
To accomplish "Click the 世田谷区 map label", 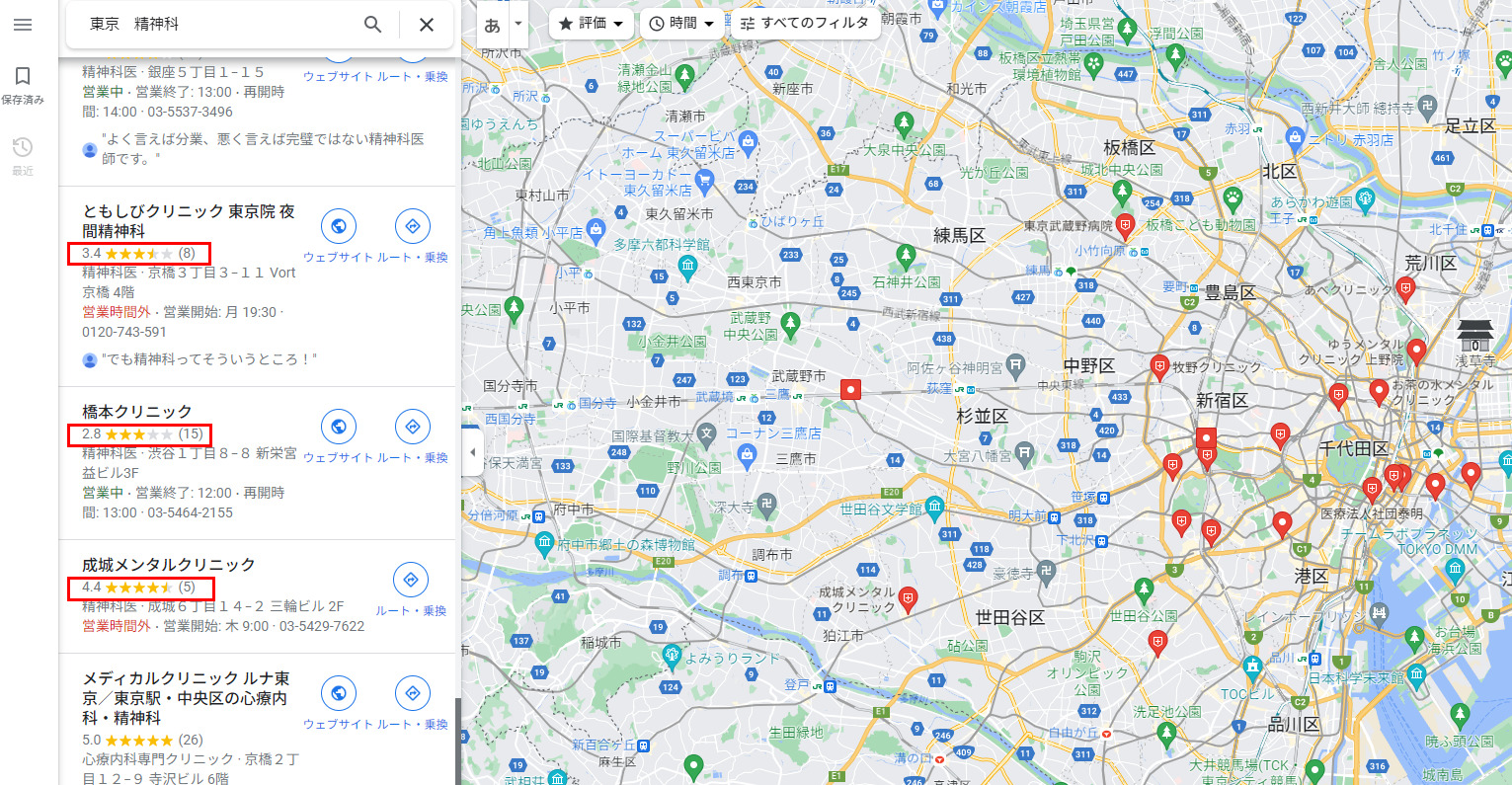I will click(1009, 616).
